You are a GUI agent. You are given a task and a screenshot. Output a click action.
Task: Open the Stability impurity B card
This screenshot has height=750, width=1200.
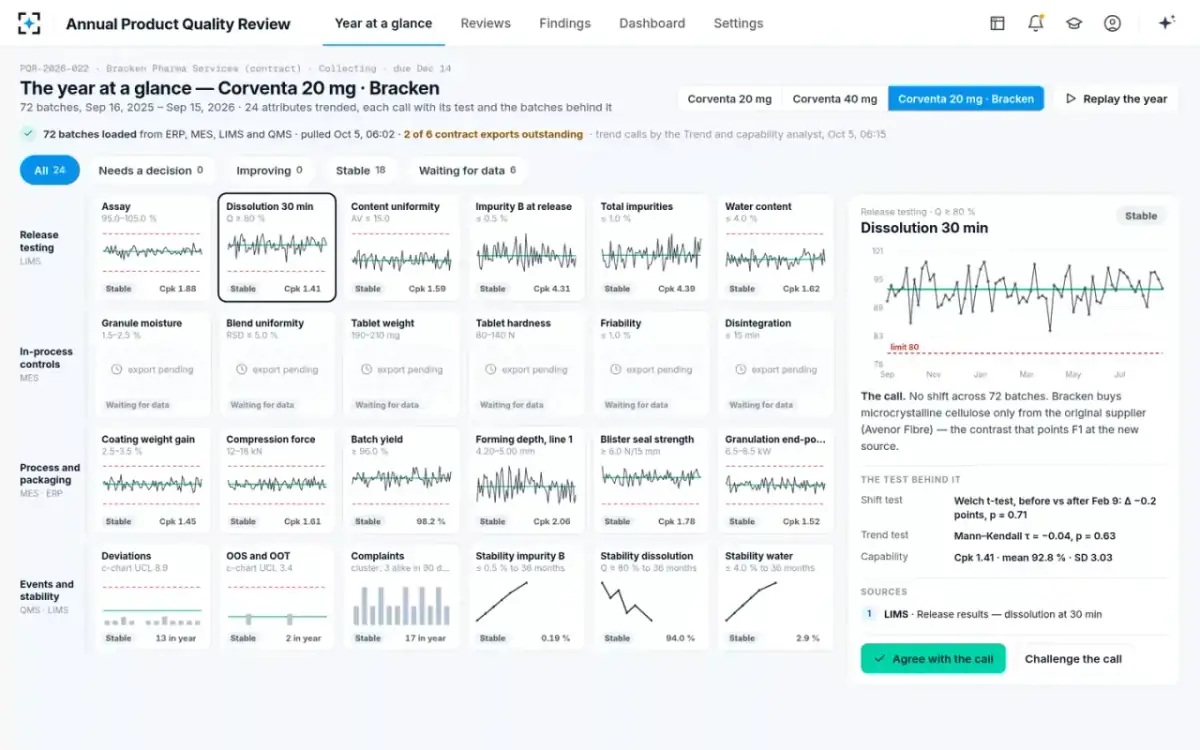[526, 597]
